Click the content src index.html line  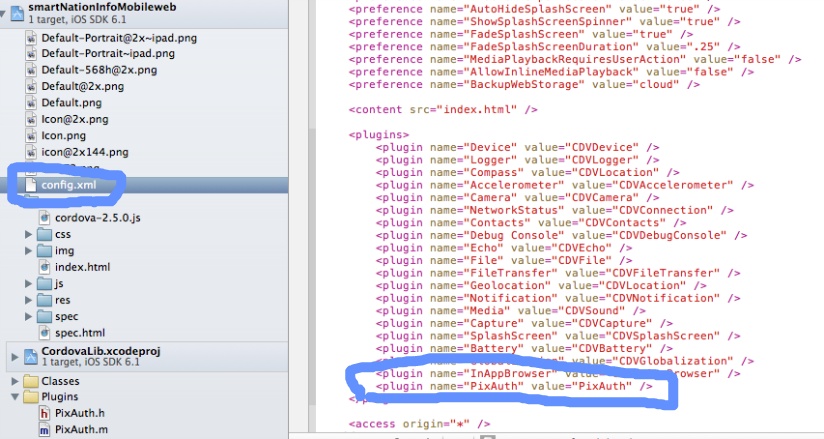click(x=443, y=110)
